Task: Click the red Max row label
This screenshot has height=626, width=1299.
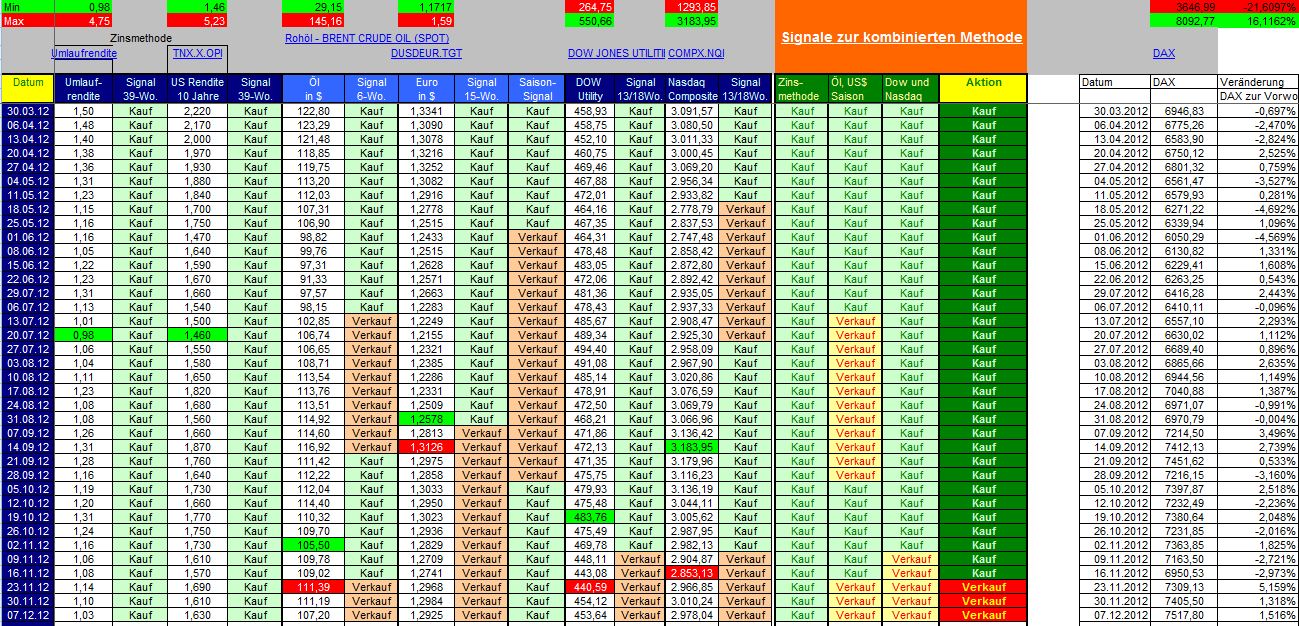Action: point(27,20)
